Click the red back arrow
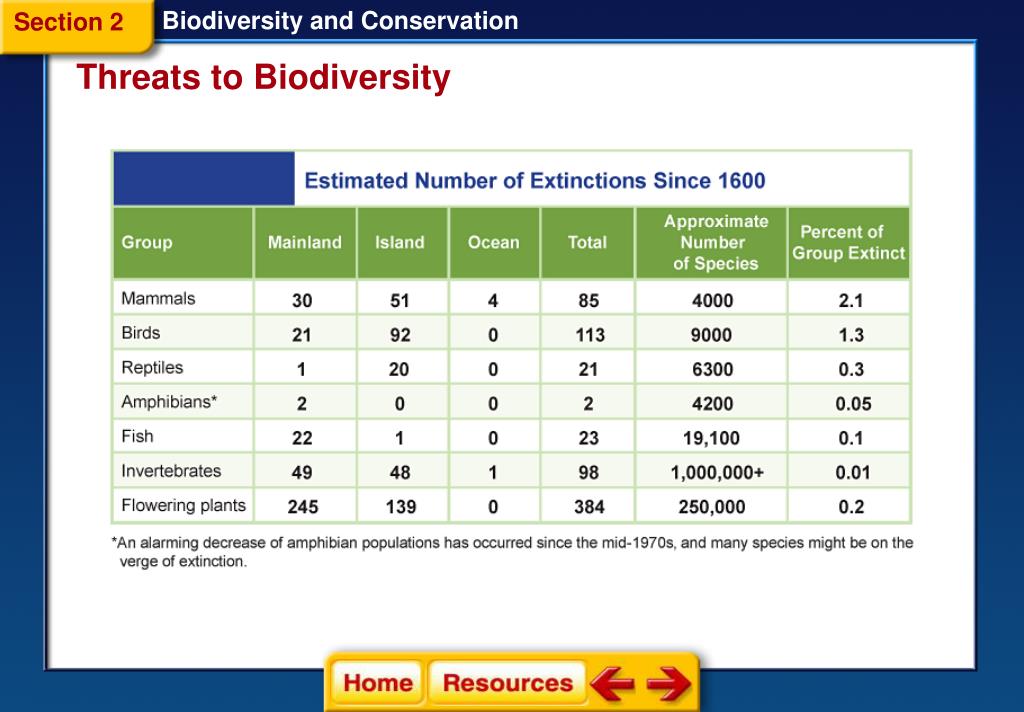The width and height of the screenshot is (1024, 712). pos(612,683)
